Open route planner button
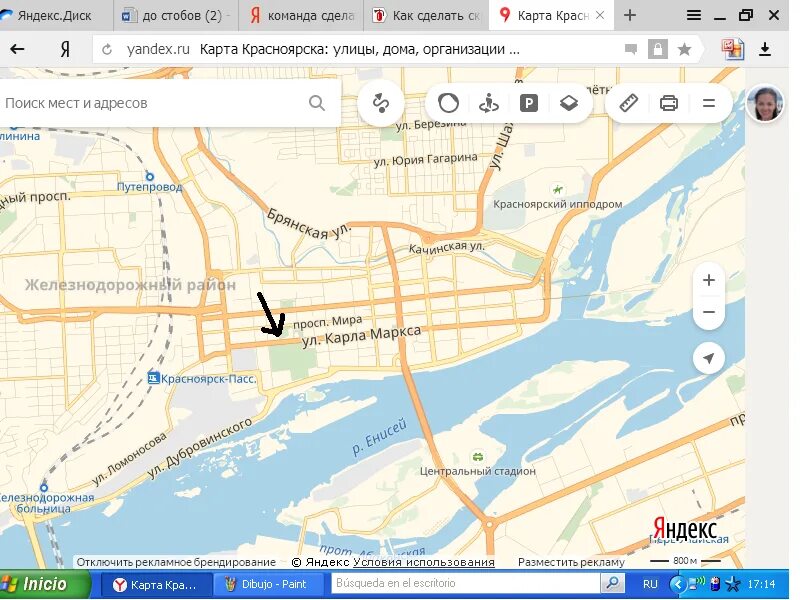 click(x=381, y=103)
